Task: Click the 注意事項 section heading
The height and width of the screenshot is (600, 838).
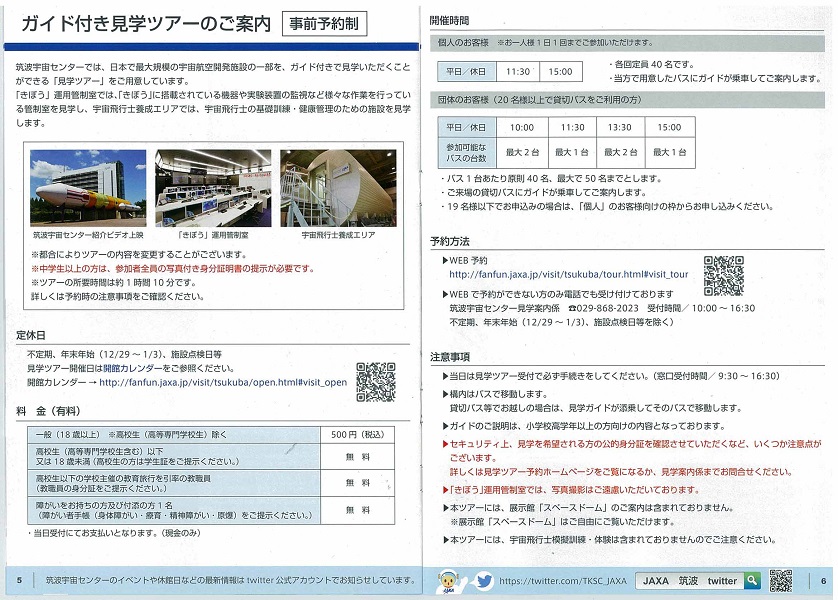Action: (x=449, y=357)
